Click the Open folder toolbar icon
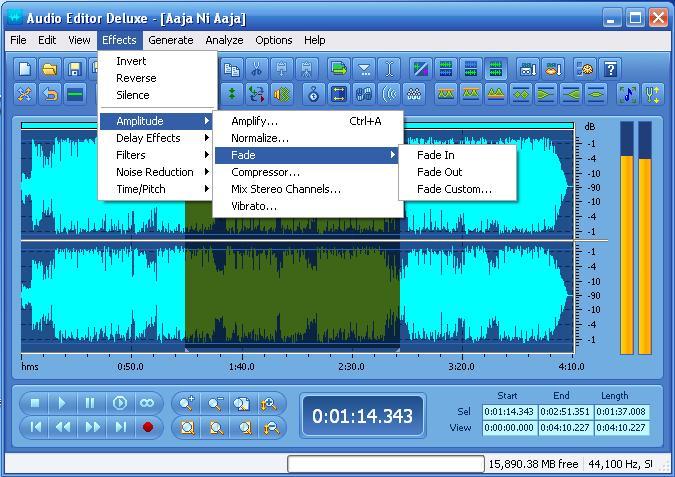The image size is (675, 477). tap(50, 69)
